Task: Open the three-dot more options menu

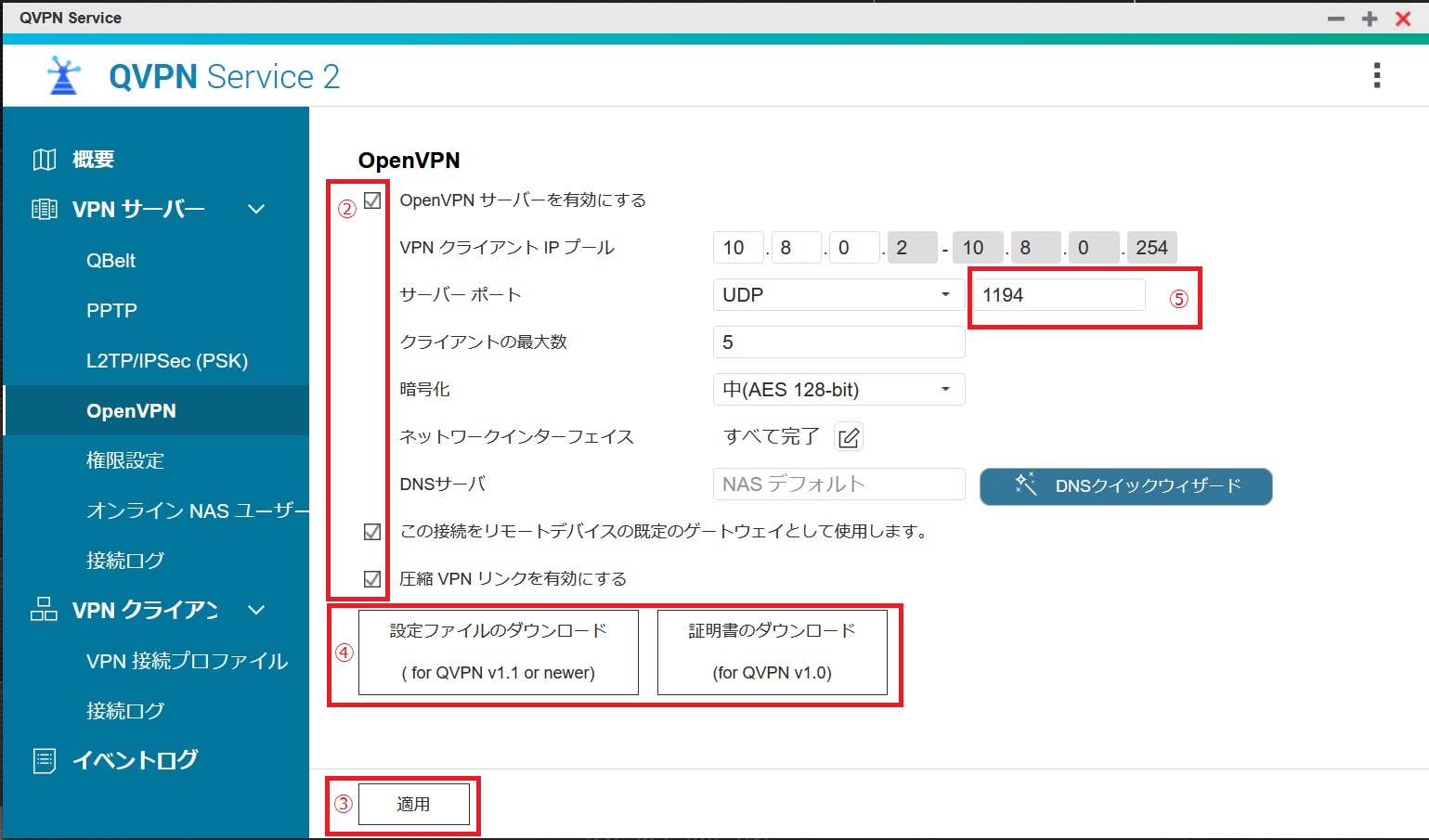Action: [1377, 75]
